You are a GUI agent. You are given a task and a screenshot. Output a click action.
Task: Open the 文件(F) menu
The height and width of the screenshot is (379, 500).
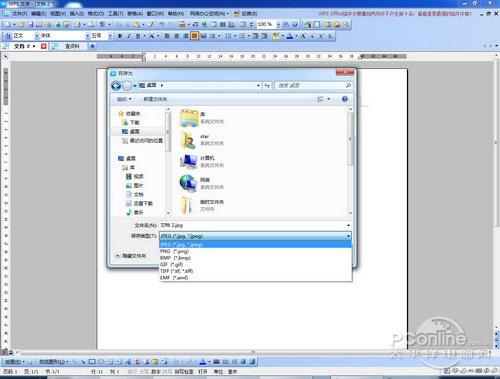tap(19, 14)
